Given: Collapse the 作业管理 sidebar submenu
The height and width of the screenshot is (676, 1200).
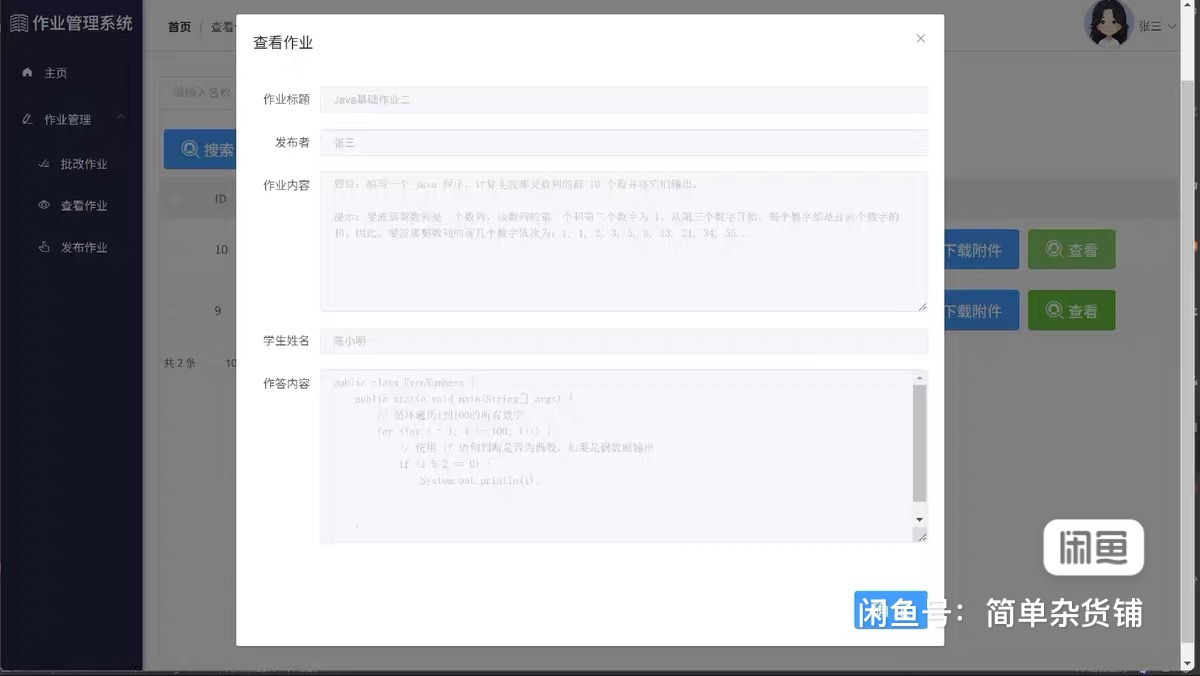Looking at the screenshot, I should [x=121, y=119].
